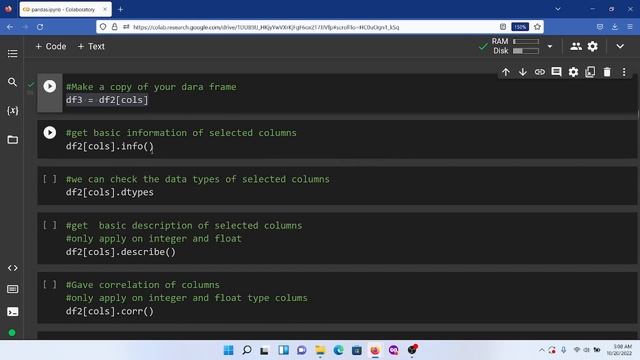This screenshot has width=640, height=360.
Task: Open the browser tab list dropdown
Action: click(x=558, y=9)
